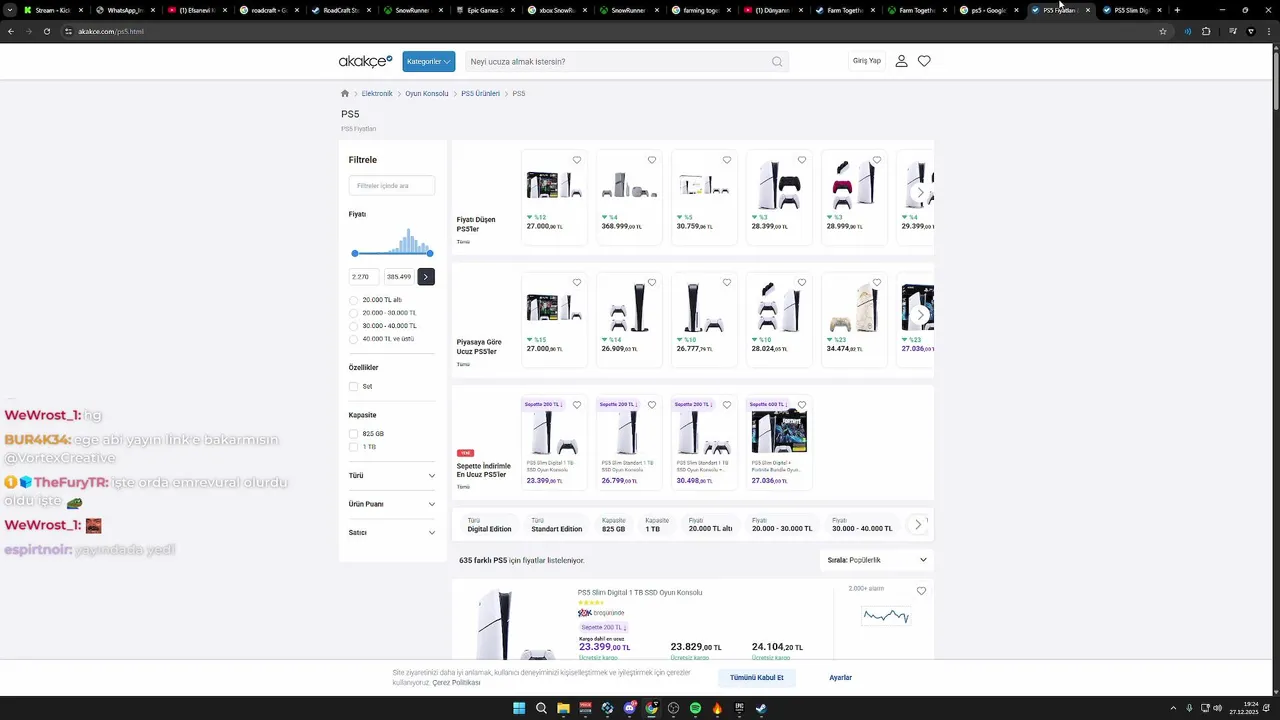This screenshot has width=1280, height=720.
Task: Open browser tab search dropdown
Action: pyautogui.click(x=10, y=10)
